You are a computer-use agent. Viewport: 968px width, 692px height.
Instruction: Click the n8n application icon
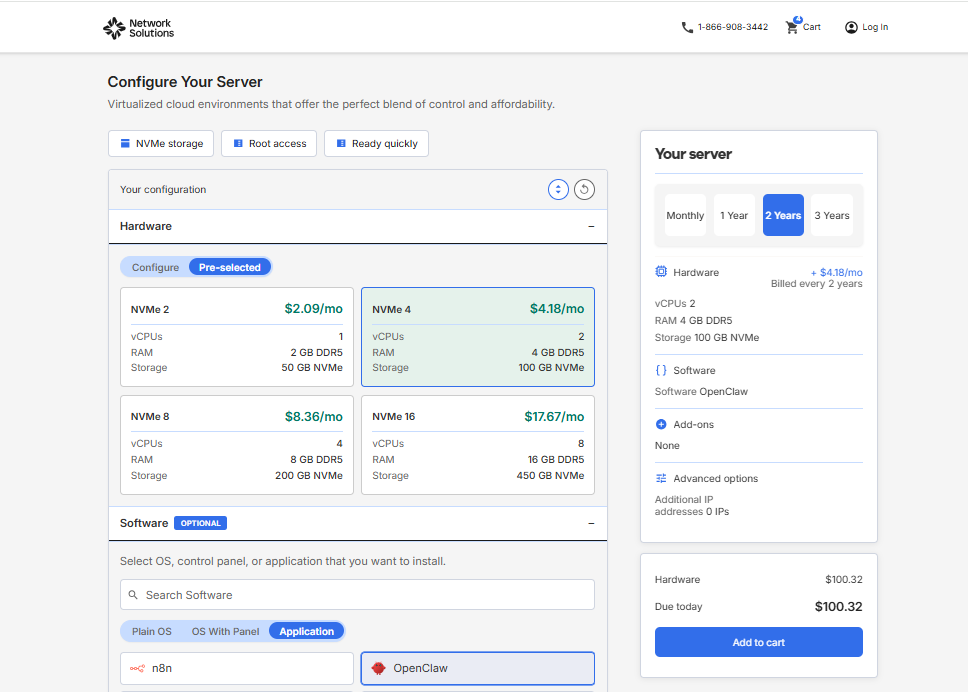pyautogui.click(x=138, y=668)
